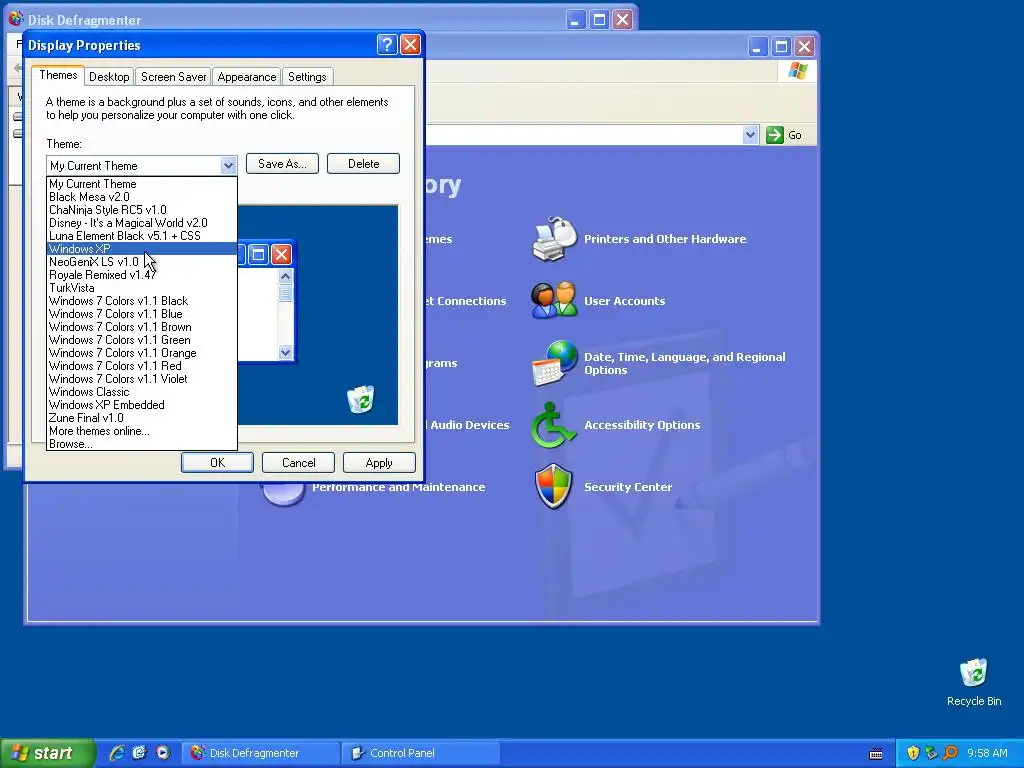This screenshot has width=1024, height=768.
Task: Switch to Control Panel taskbar button
Action: (x=421, y=753)
